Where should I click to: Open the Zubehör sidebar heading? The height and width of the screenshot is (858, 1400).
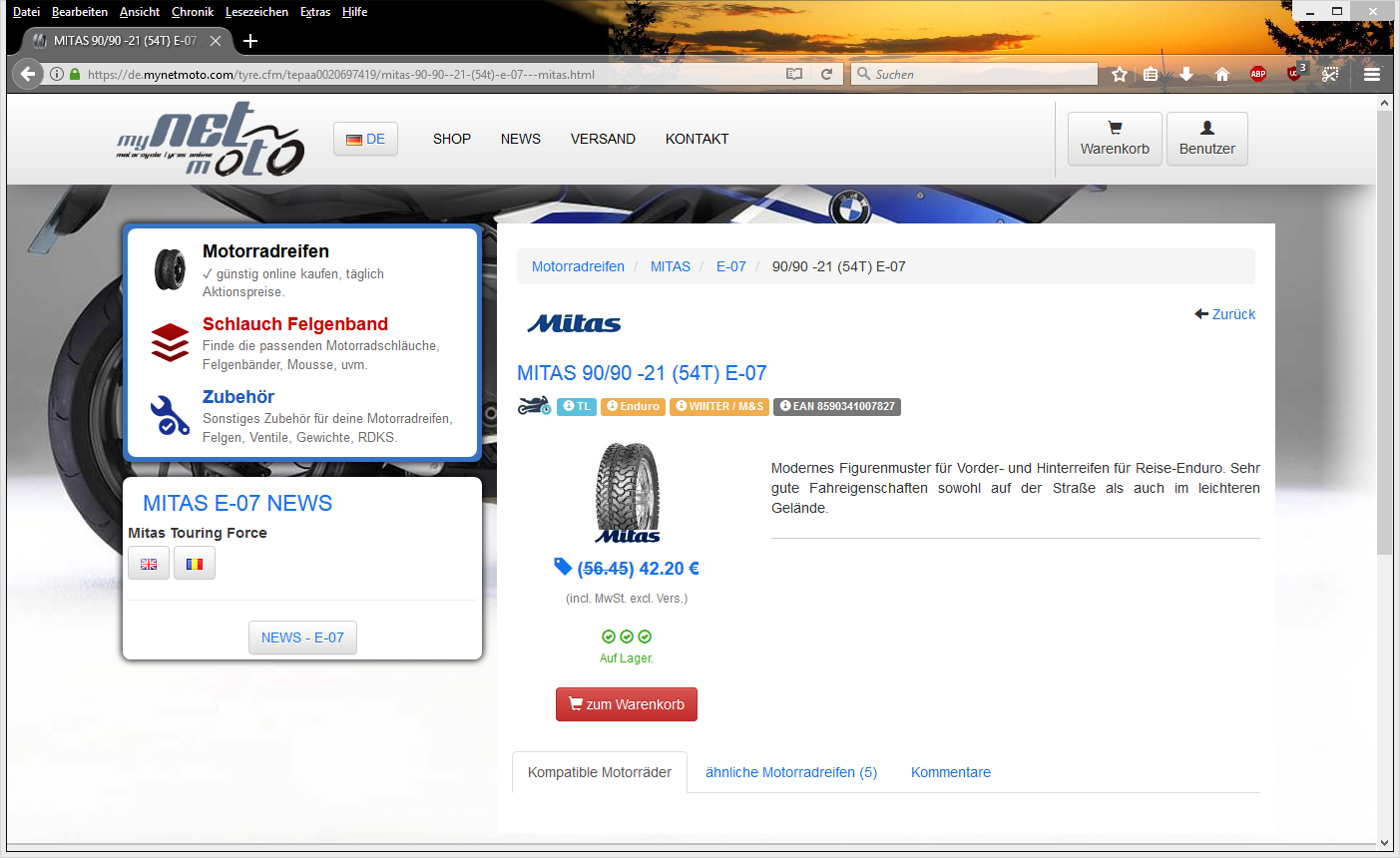click(x=238, y=397)
